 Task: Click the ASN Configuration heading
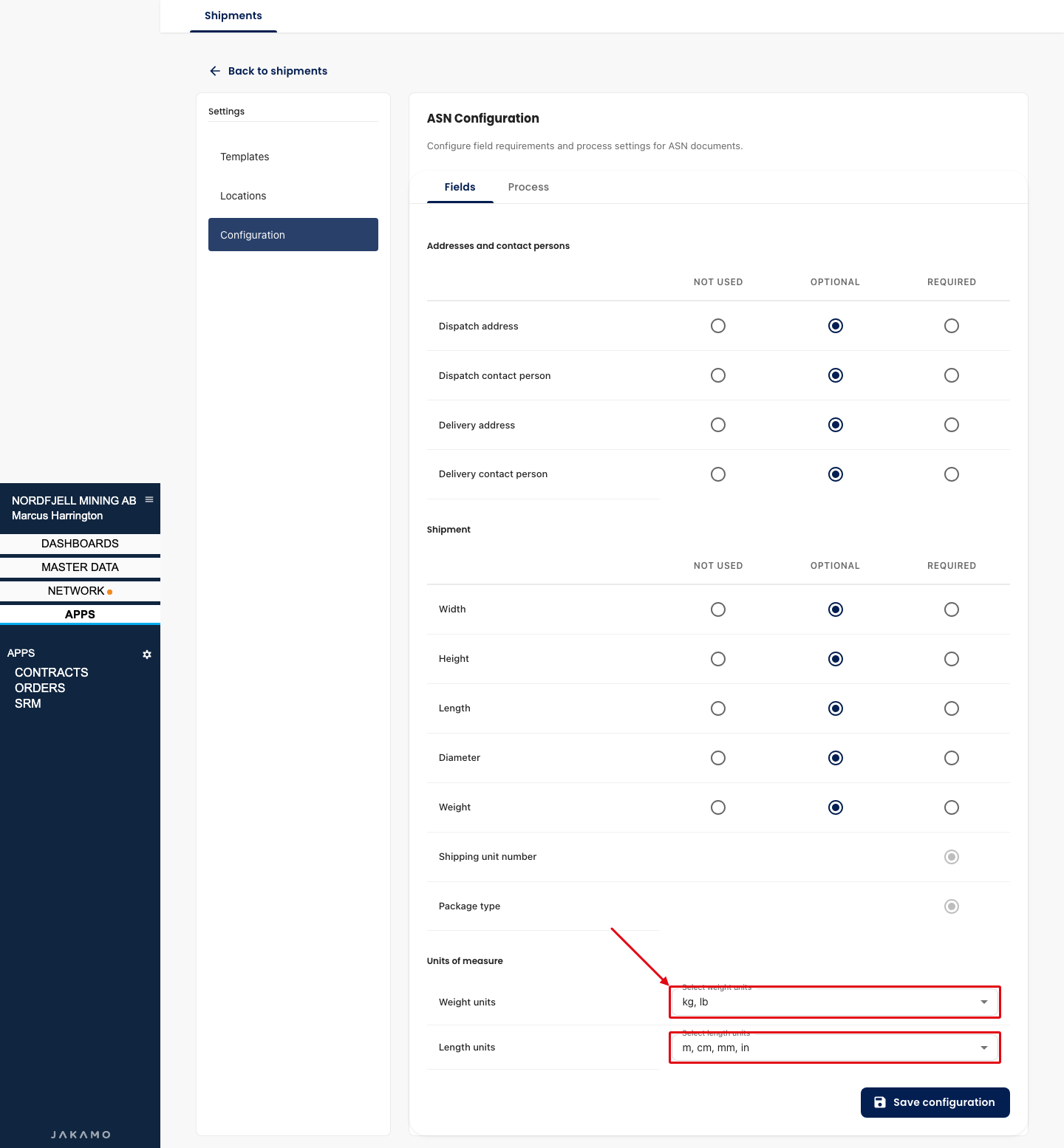pos(483,118)
